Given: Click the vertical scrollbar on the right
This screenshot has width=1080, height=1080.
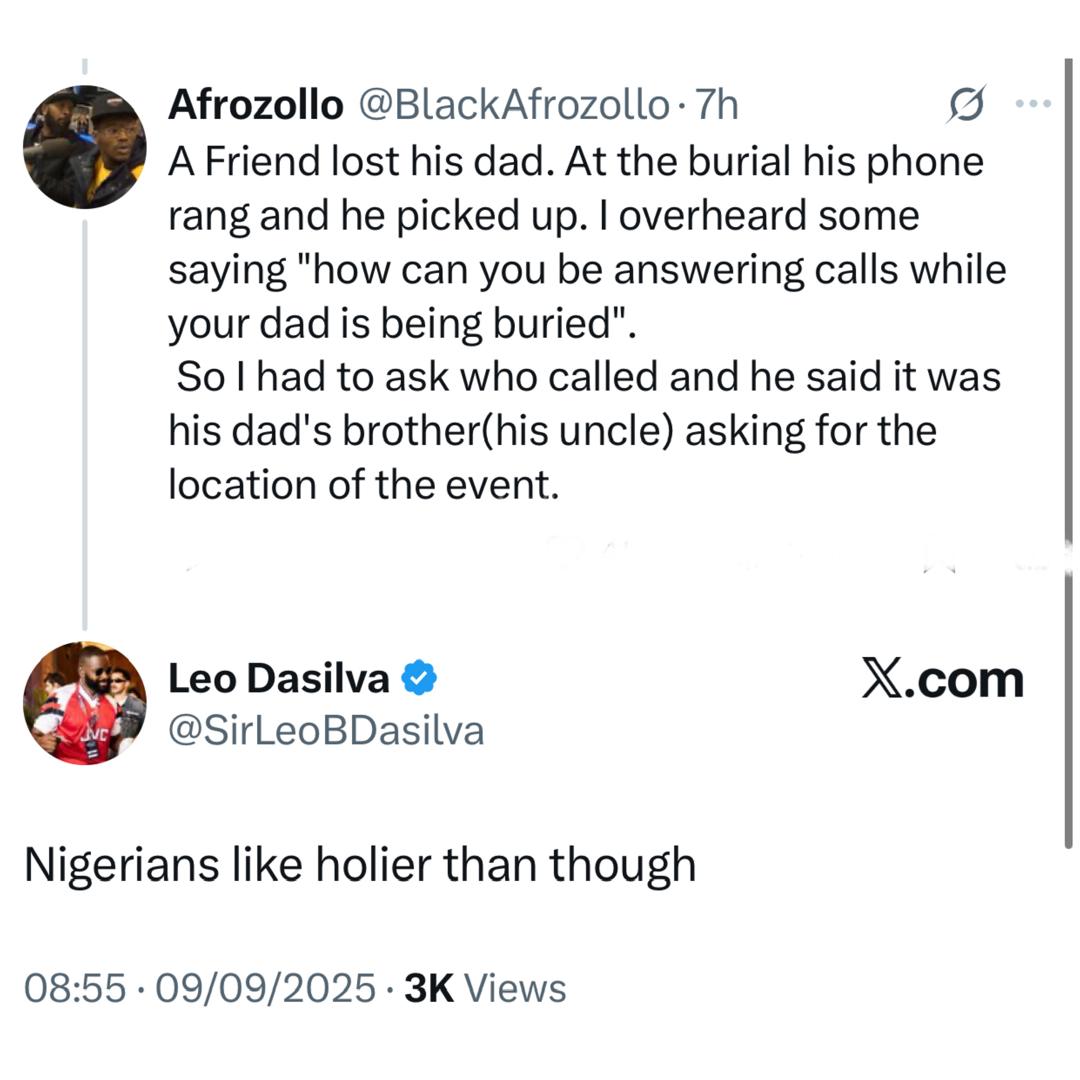Looking at the screenshot, I should click(x=1068, y=450).
